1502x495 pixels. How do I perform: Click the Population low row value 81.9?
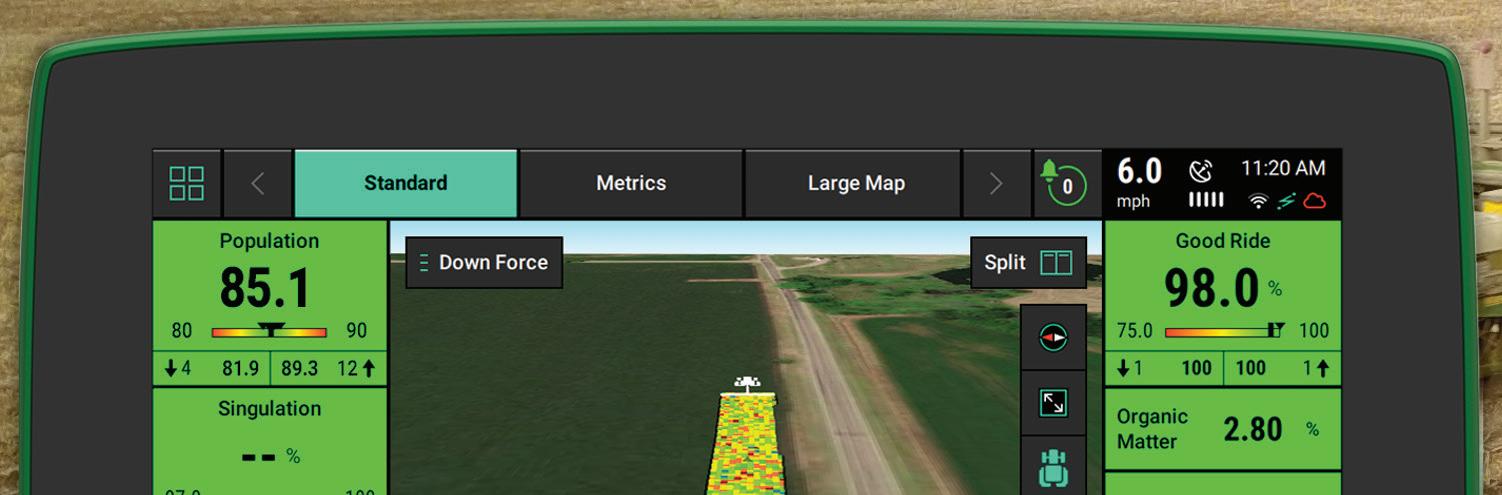click(x=240, y=369)
